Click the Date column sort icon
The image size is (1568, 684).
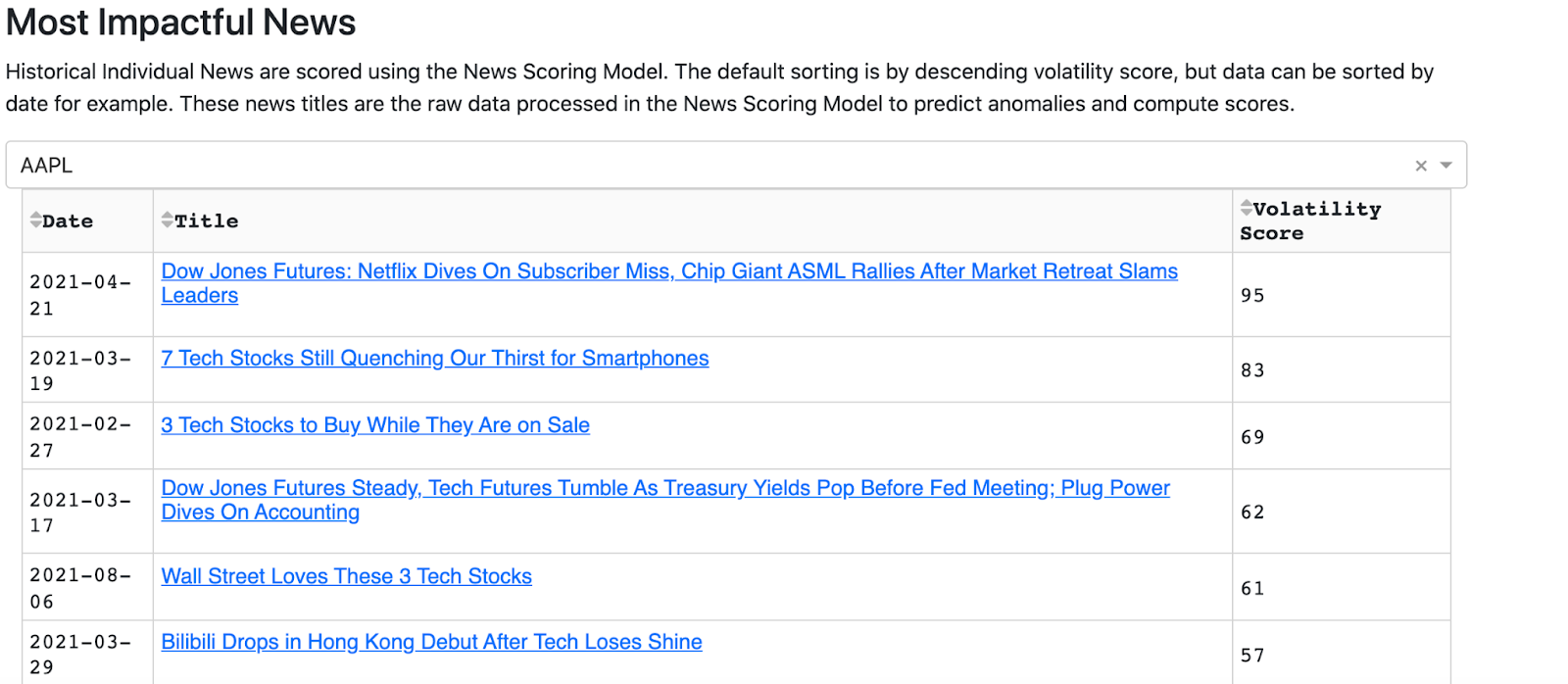click(35, 220)
